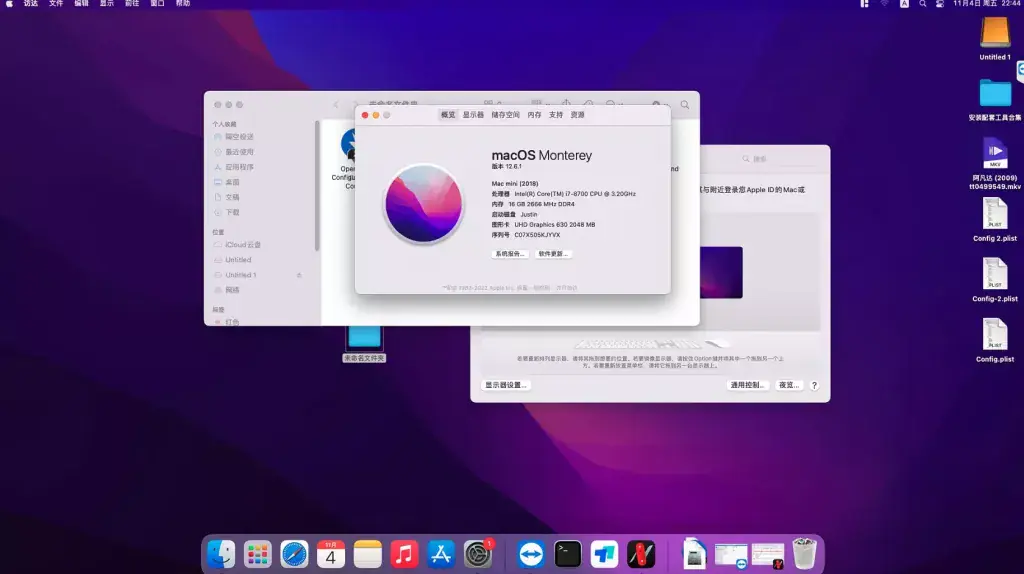Click the 显示器设置... button
The width and height of the screenshot is (1024, 574).
click(x=506, y=385)
